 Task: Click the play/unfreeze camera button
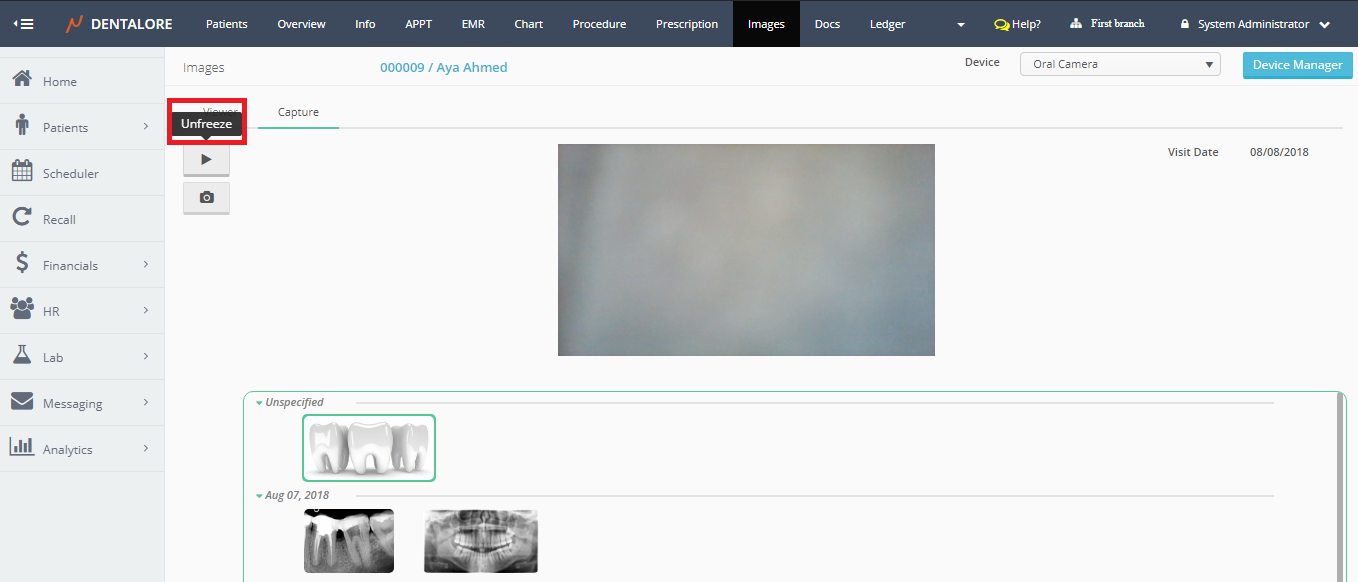click(x=206, y=159)
